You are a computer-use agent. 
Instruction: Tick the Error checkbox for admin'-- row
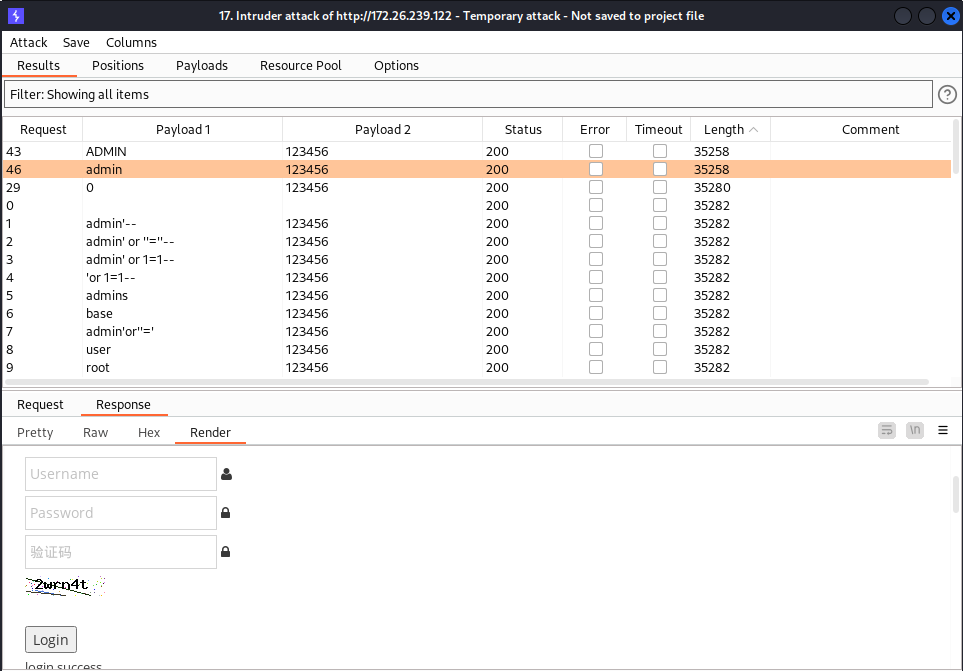[x=596, y=223]
